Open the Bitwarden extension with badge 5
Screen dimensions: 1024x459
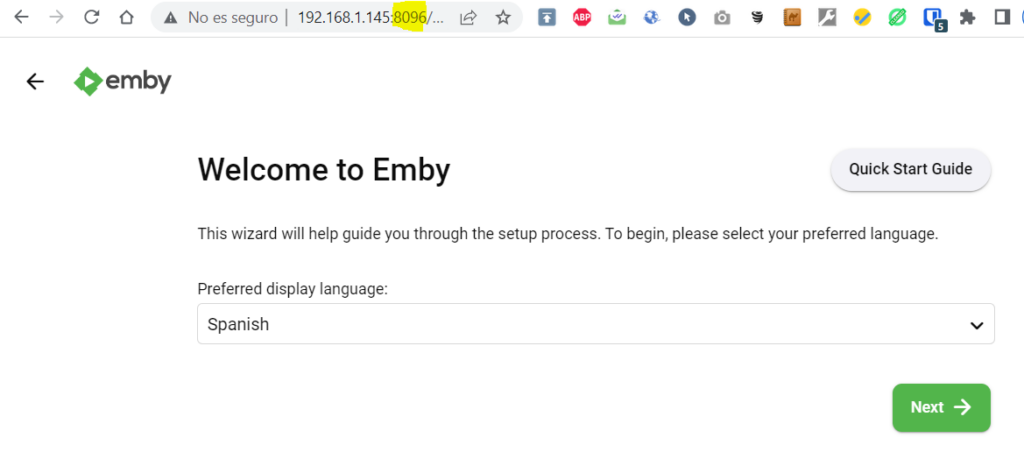coord(933,19)
